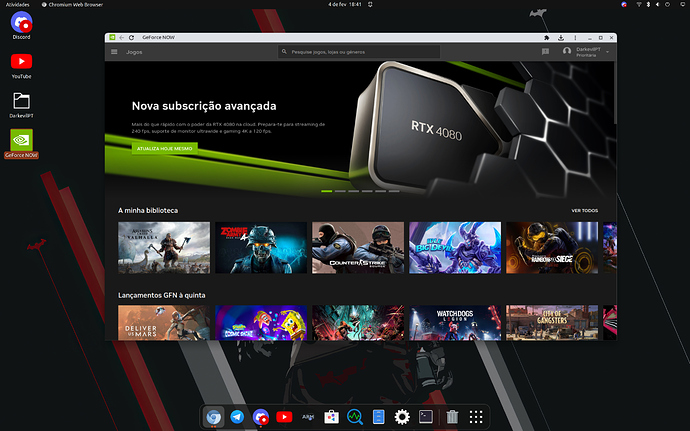Click the search field for games

point(359,52)
